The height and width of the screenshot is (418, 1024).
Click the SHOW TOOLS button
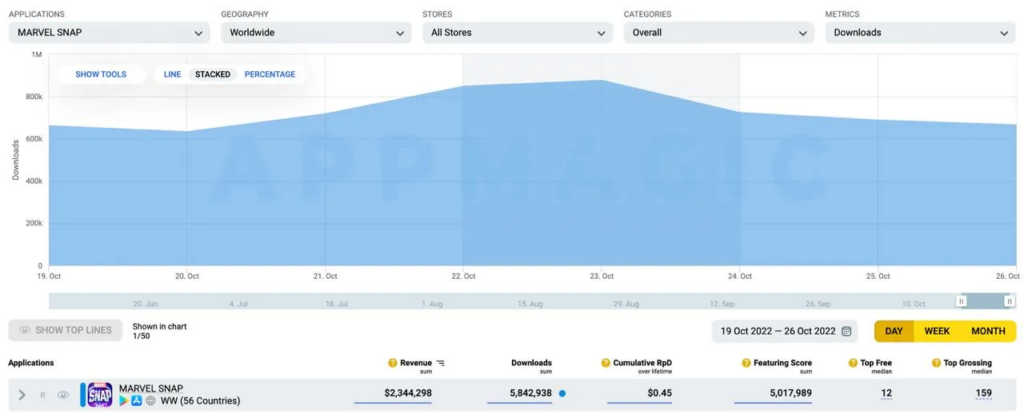point(101,74)
